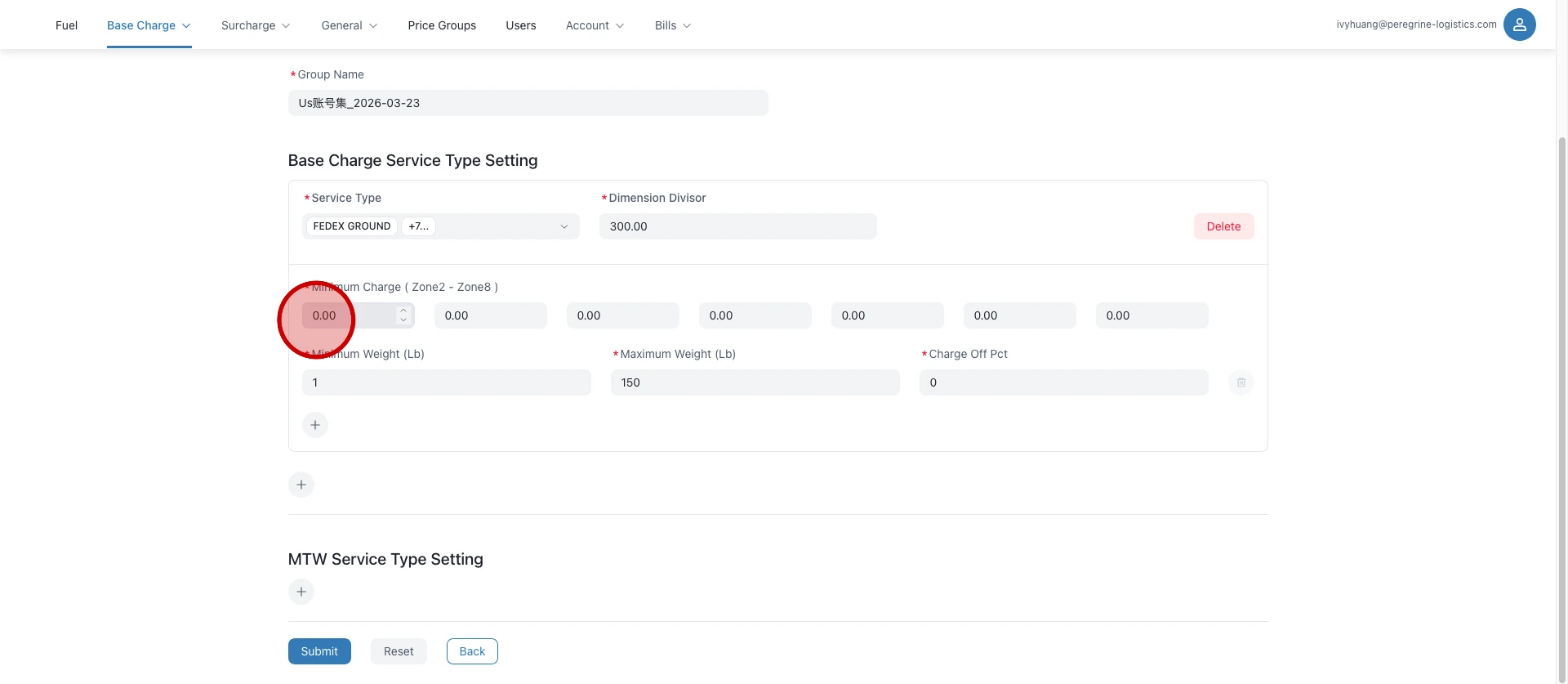The width and height of the screenshot is (1568, 684).
Task: Open the Surcharge dropdown menu
Action: [x=256, y=25]
